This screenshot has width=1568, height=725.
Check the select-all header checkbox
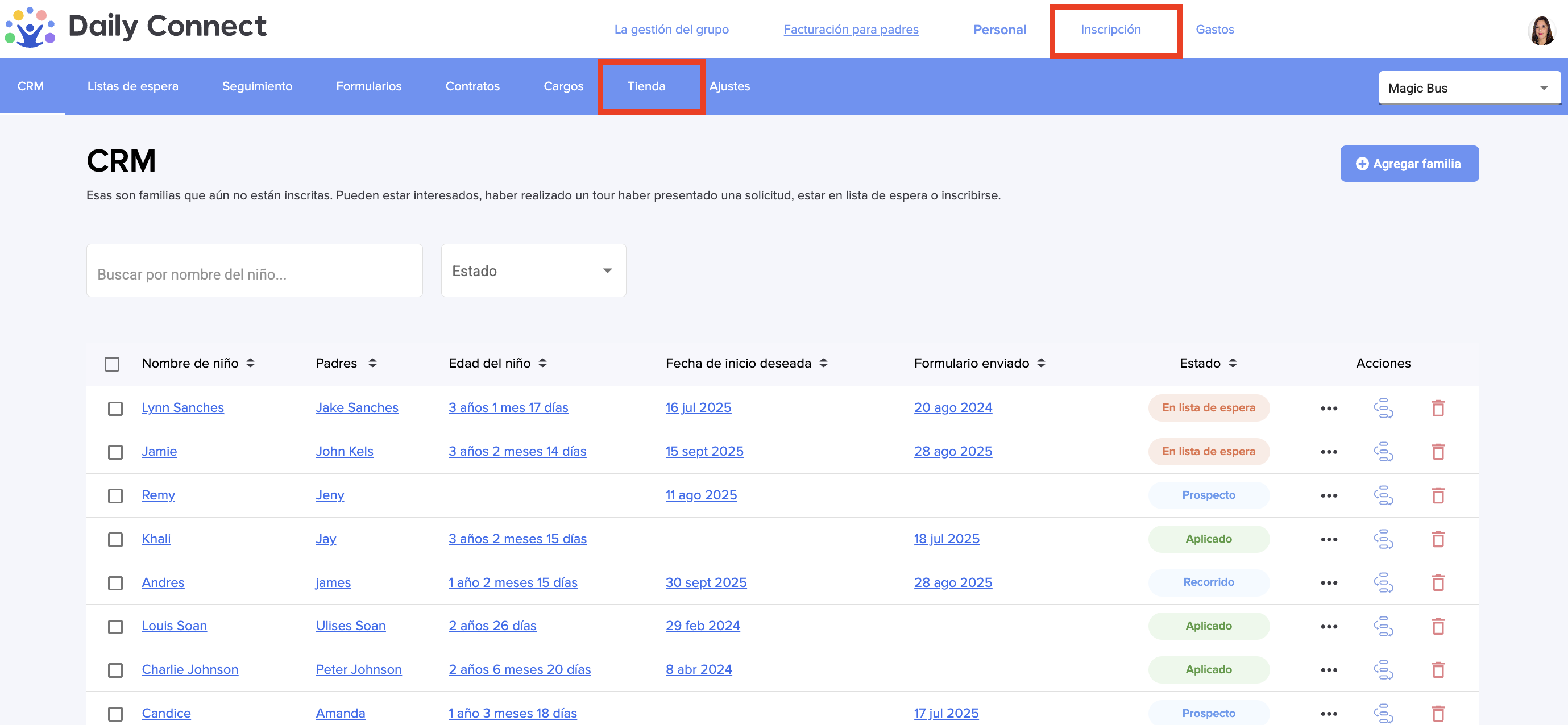pyautogui.click(x=112, y=364)
